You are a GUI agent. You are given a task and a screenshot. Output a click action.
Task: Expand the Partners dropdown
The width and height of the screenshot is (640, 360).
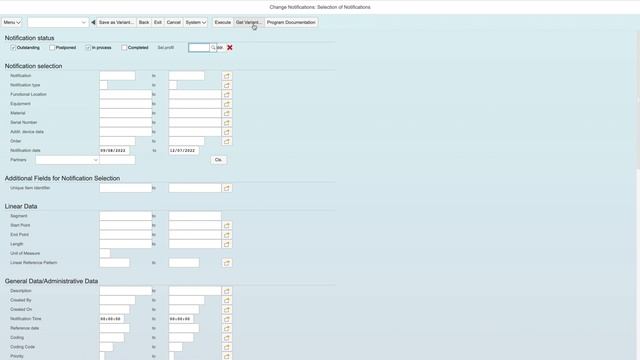coord(96,160)
